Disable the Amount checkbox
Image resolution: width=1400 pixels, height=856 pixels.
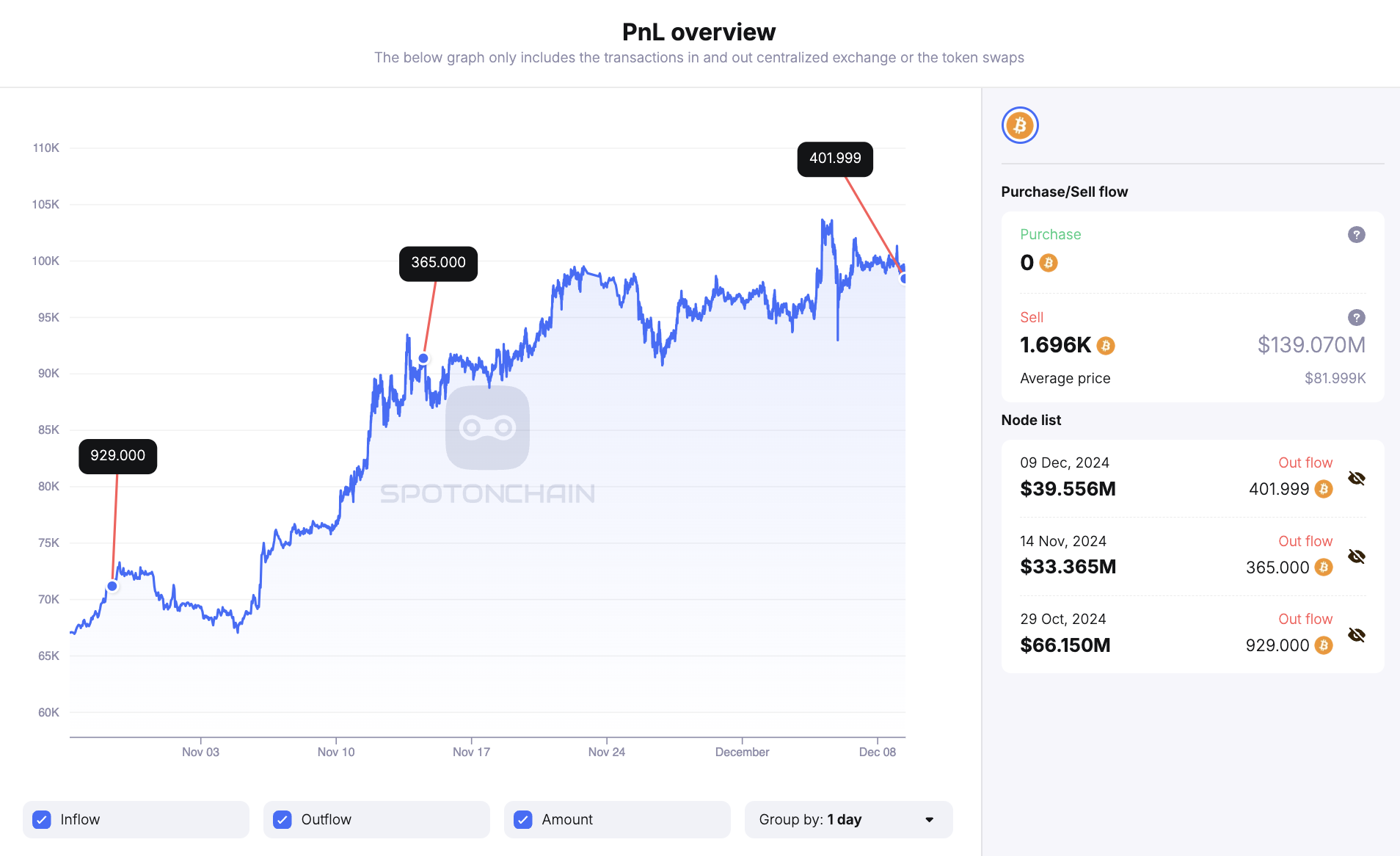click(523, 819)
